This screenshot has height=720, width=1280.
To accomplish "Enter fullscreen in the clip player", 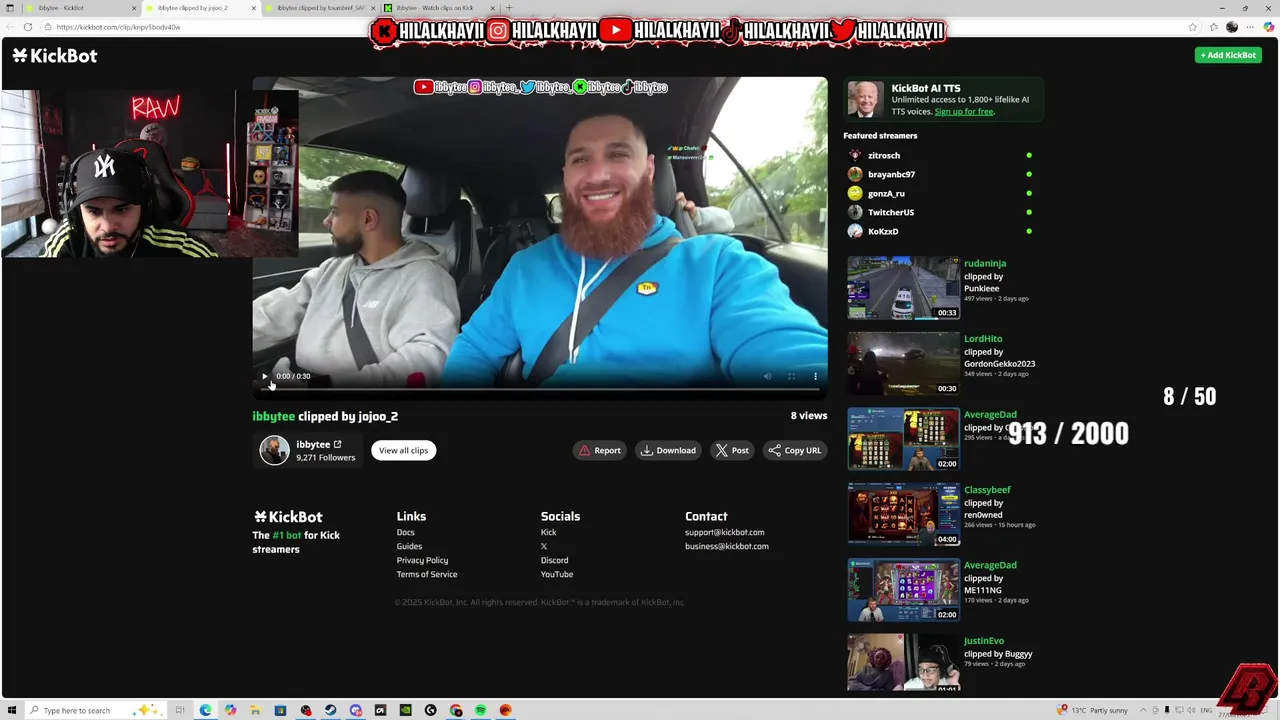I will 791,376.
